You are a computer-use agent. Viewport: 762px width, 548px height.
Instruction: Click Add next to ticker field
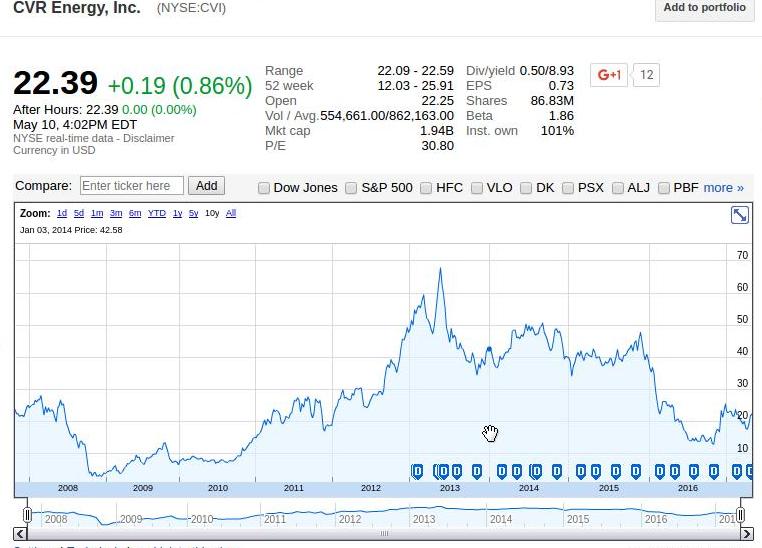click(x=207, y=186)
